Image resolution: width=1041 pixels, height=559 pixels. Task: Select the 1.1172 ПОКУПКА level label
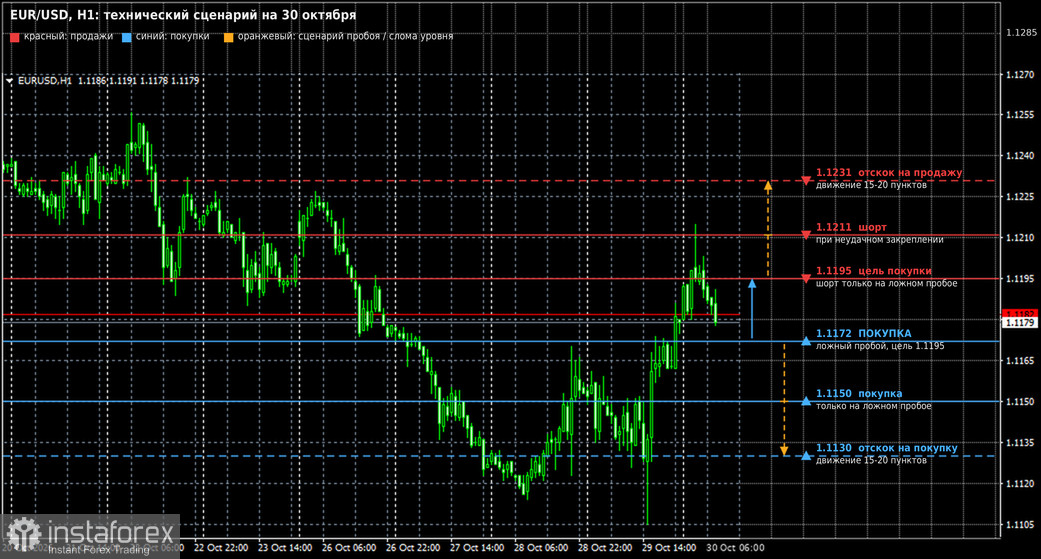point(863,333)
